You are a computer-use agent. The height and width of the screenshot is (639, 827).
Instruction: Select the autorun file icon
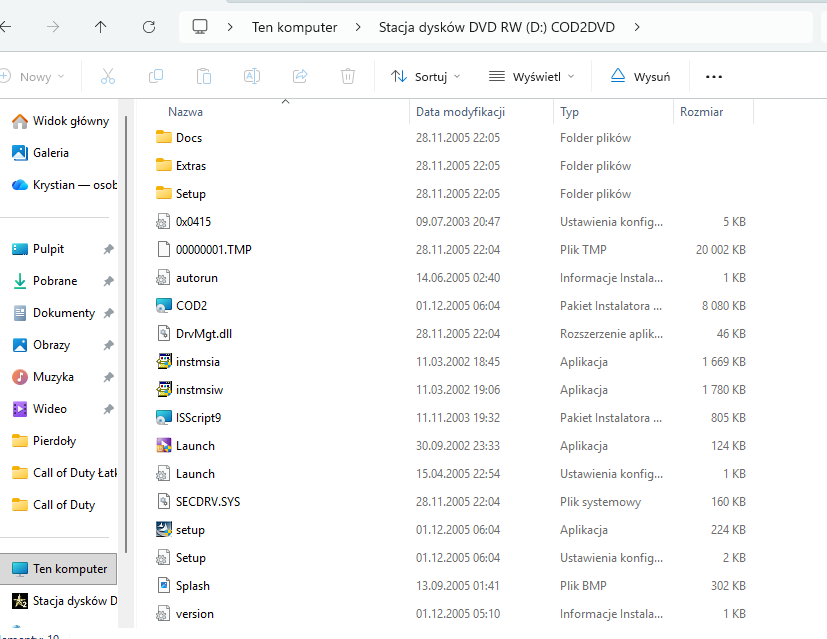(x=163, y=277)
